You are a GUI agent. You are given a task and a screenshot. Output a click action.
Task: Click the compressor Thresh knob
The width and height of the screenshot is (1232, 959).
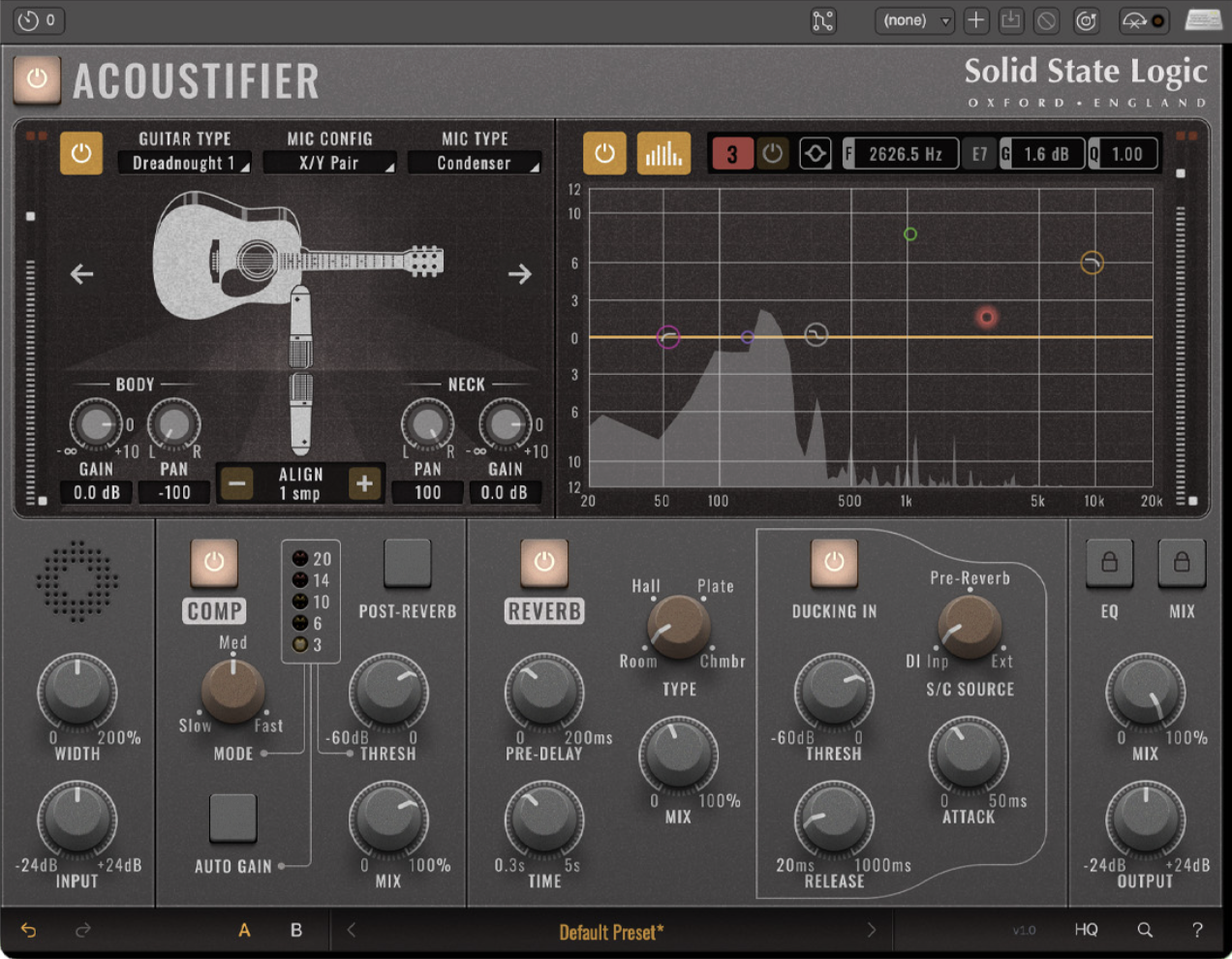coord(388,692)
